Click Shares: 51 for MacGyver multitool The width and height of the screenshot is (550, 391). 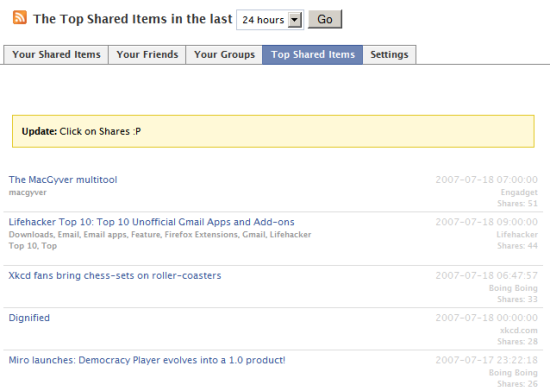point(517,203)
